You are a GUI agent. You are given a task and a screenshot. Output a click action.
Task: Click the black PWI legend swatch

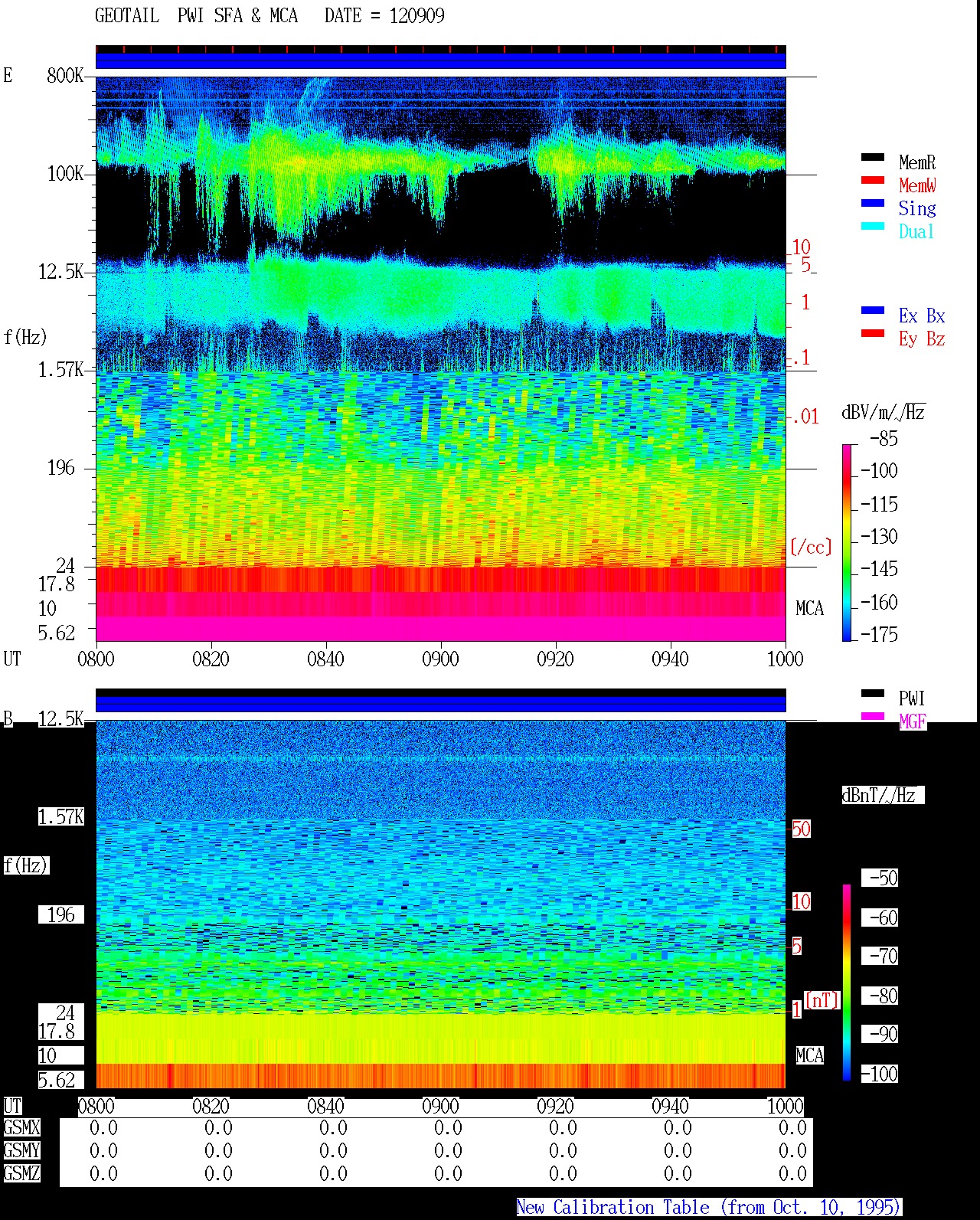[x=872, y=694]
